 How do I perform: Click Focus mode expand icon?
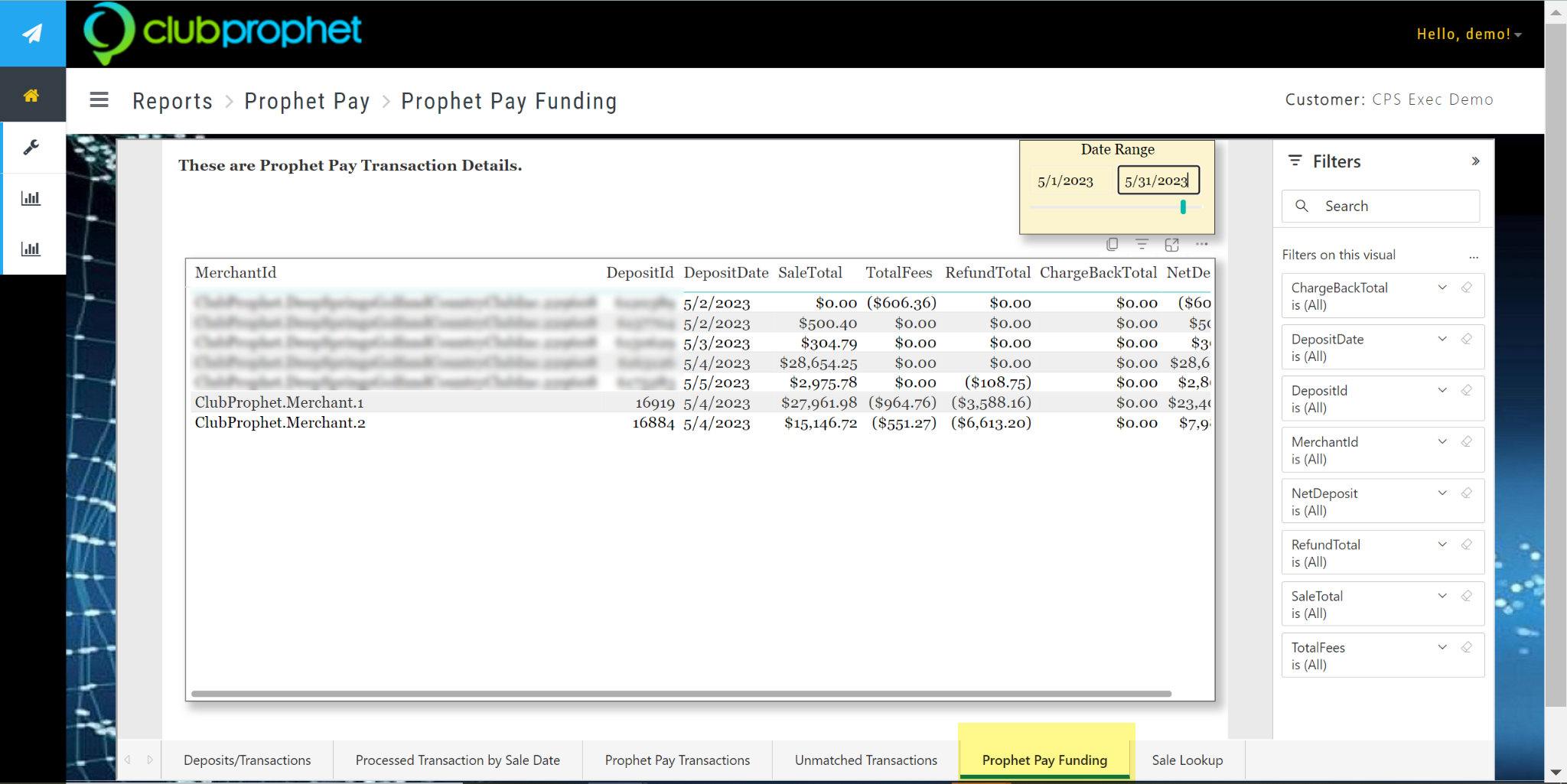(1171, 245)
